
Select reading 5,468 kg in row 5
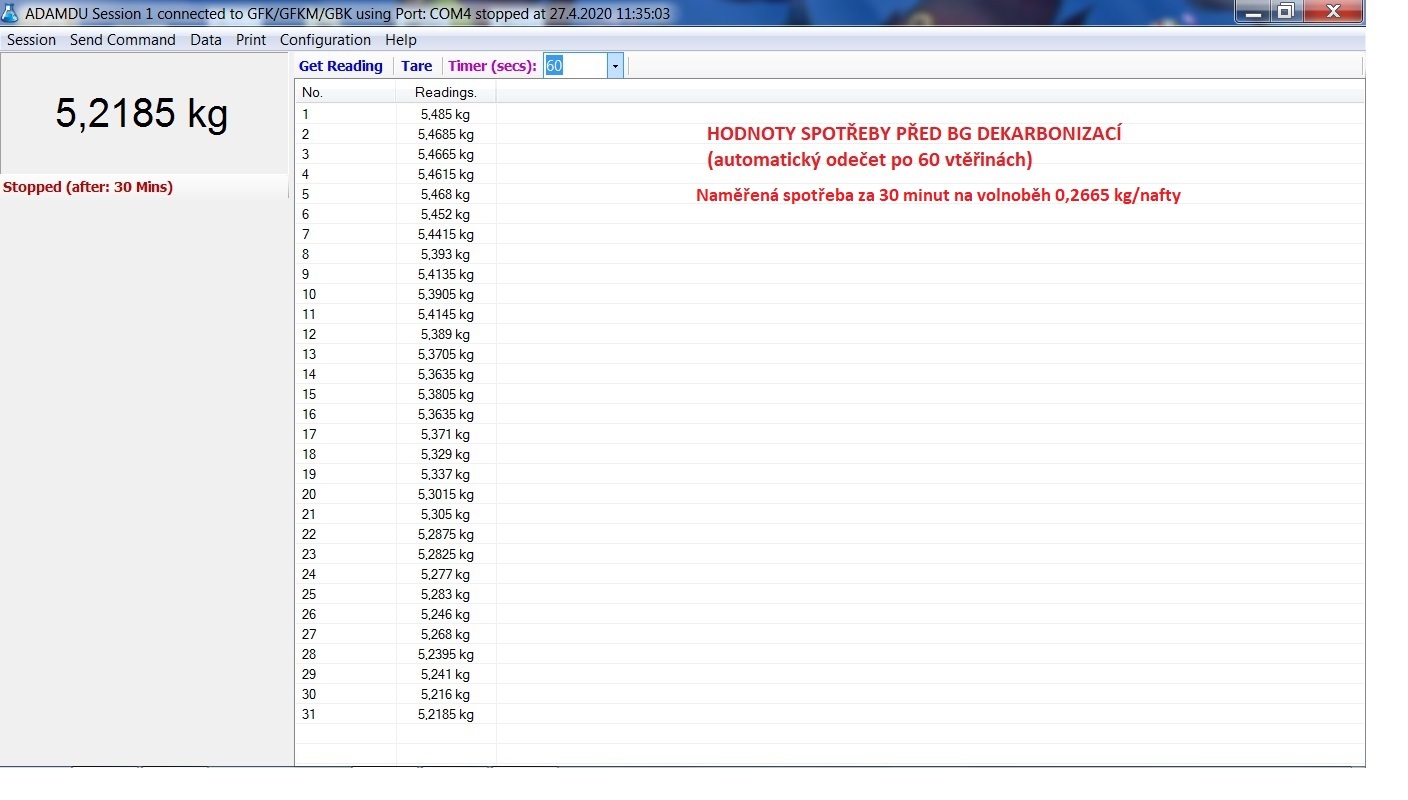pyautogui.click(x=446, y=194)
